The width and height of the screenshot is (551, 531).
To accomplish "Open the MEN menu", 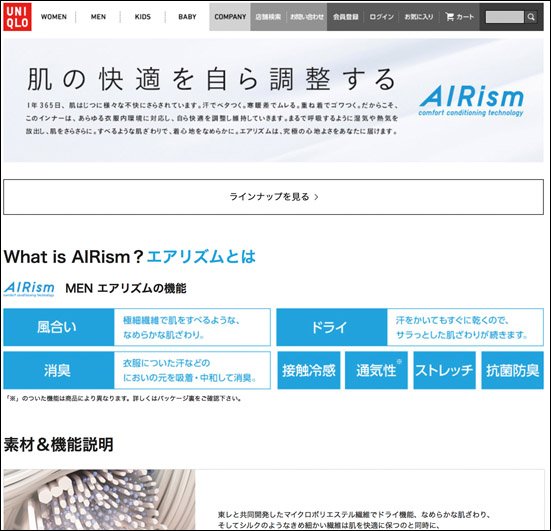I will [x=98, y=17].
